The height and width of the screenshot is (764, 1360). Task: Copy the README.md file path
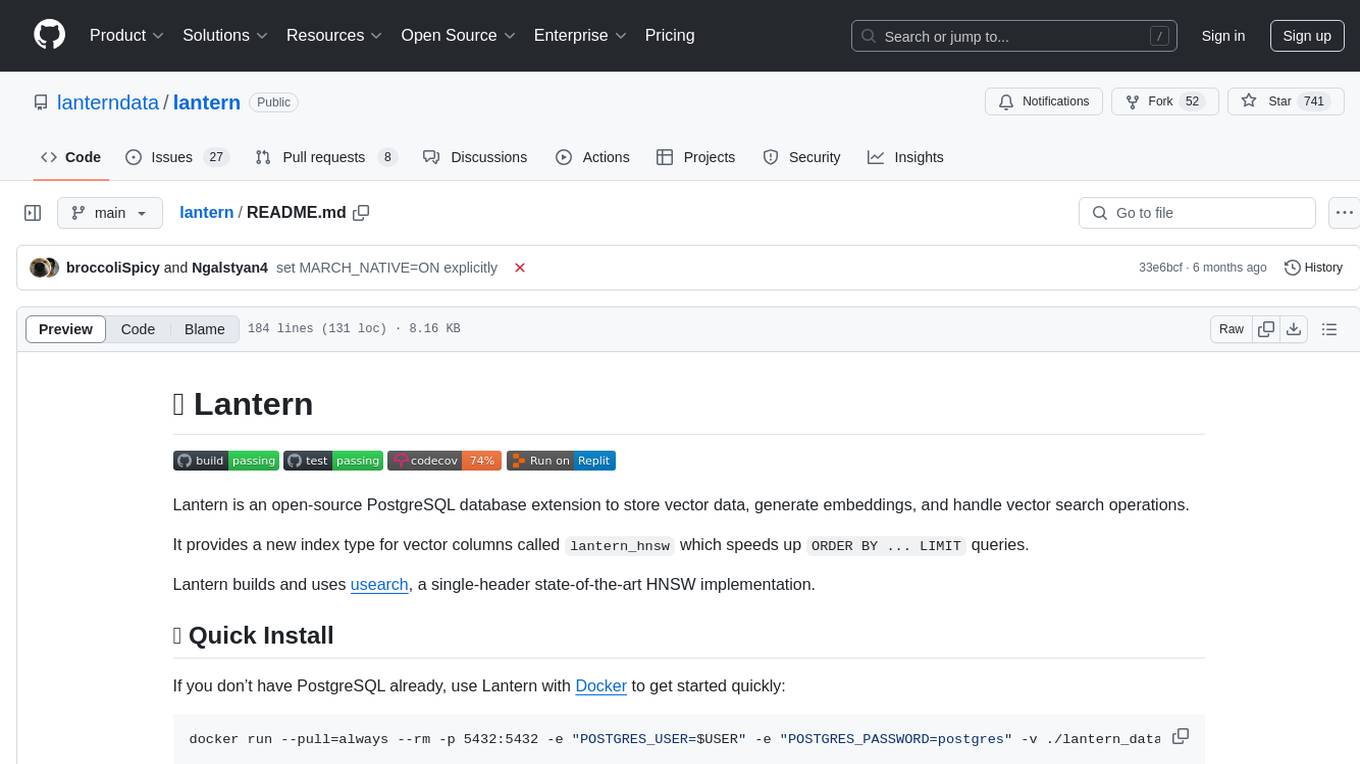361,213
